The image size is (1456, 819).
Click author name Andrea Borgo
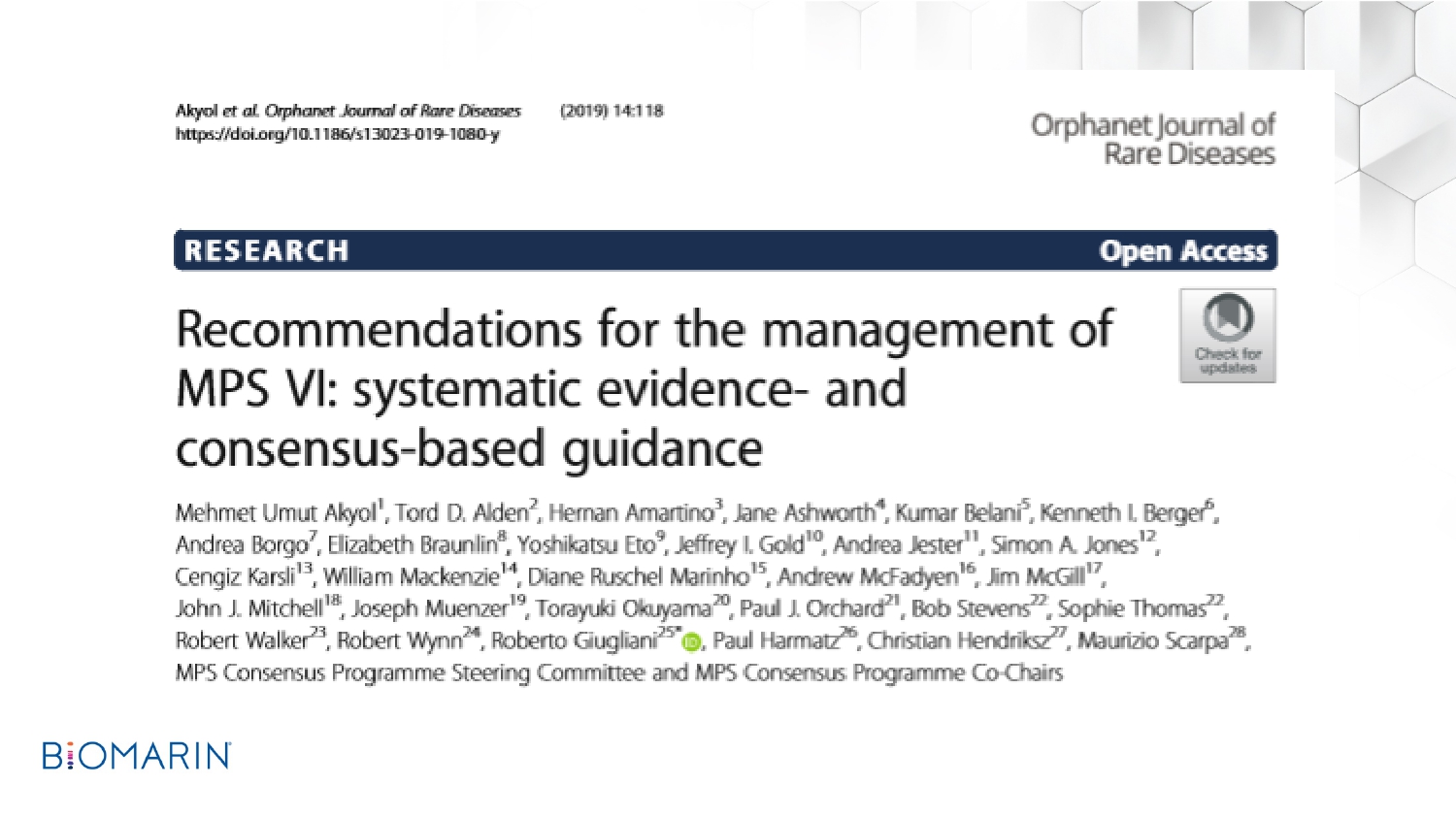[242, 545]
